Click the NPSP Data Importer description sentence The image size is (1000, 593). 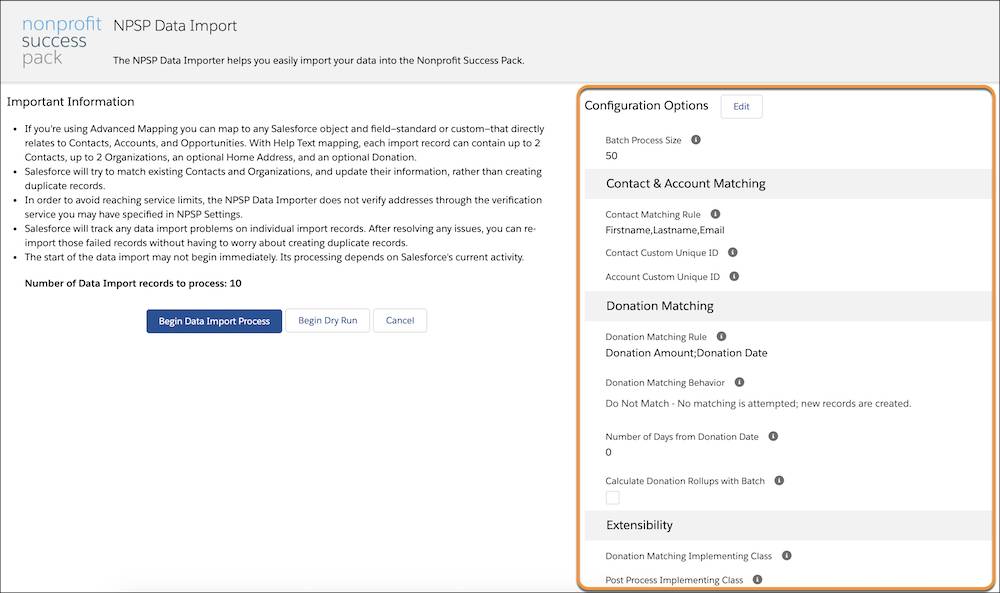pyautogui.click(x=318, y=61)
